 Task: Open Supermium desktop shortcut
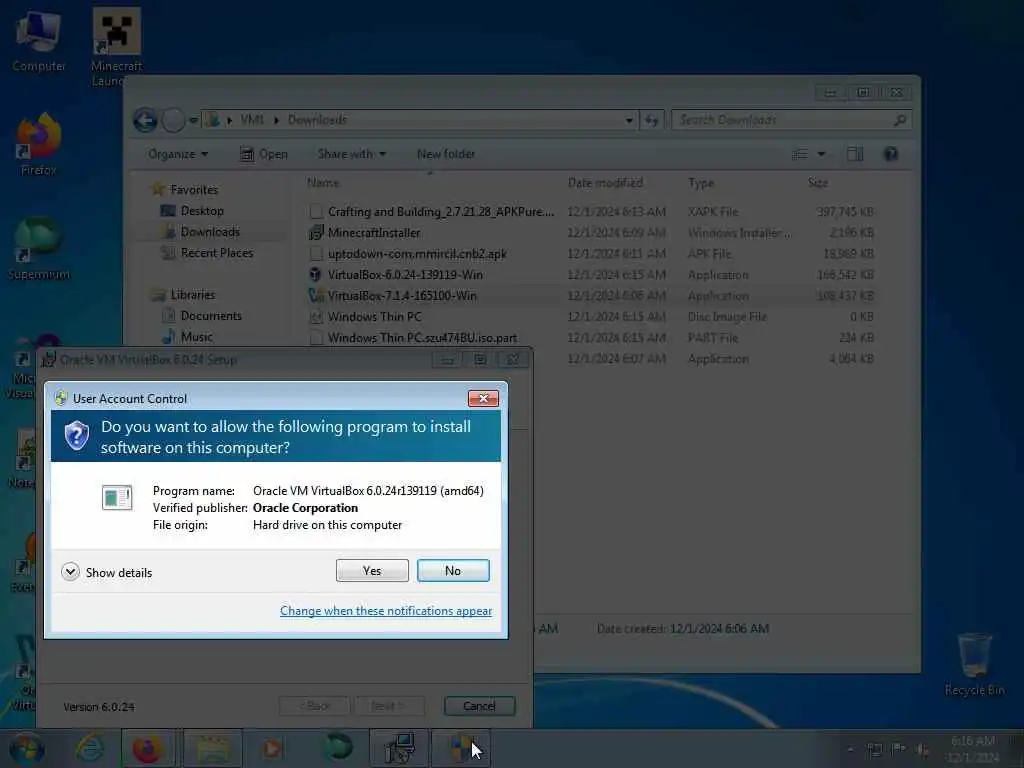tap(39, 249)
